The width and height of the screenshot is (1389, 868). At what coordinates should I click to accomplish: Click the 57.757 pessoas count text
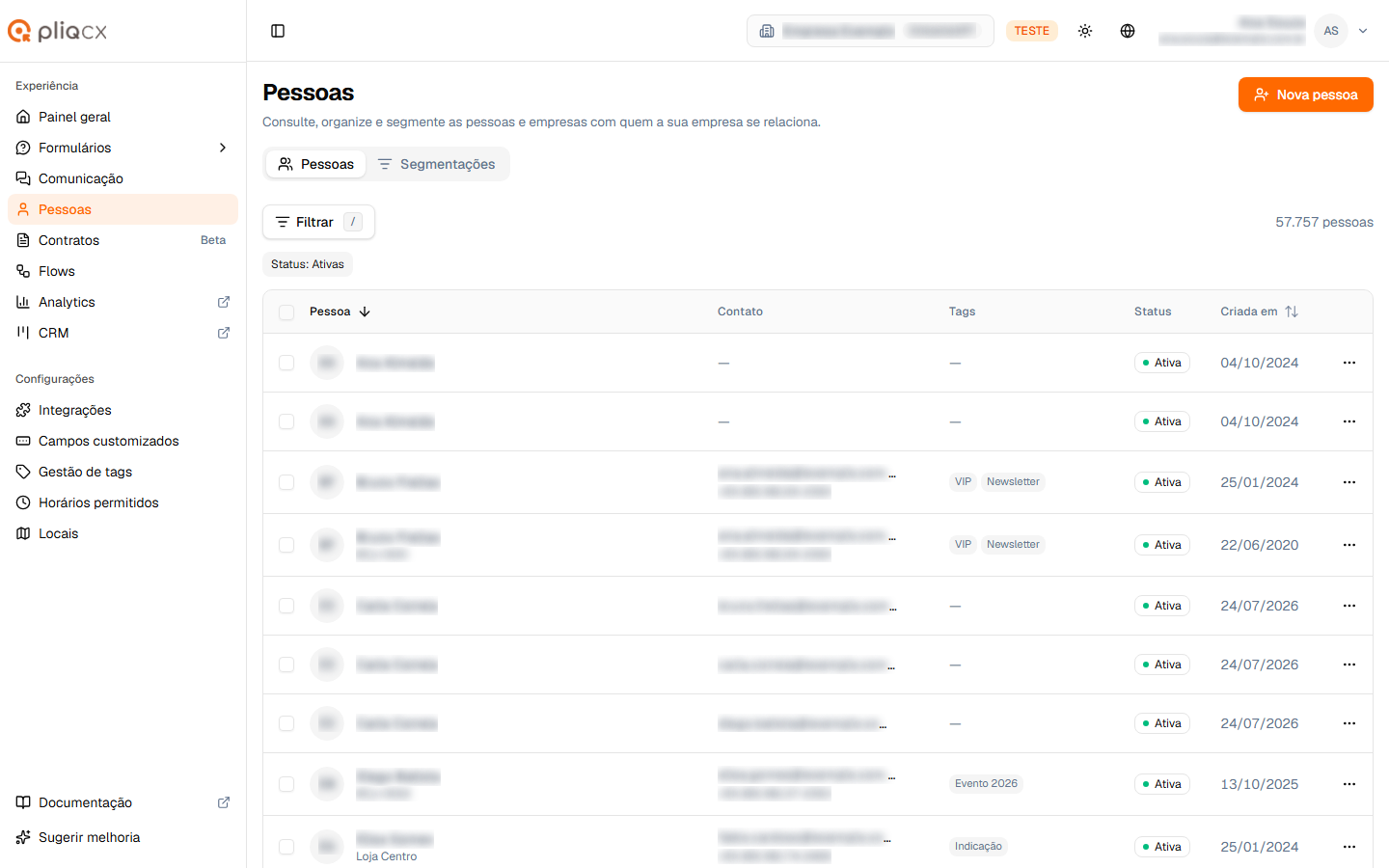point(1324,222)
